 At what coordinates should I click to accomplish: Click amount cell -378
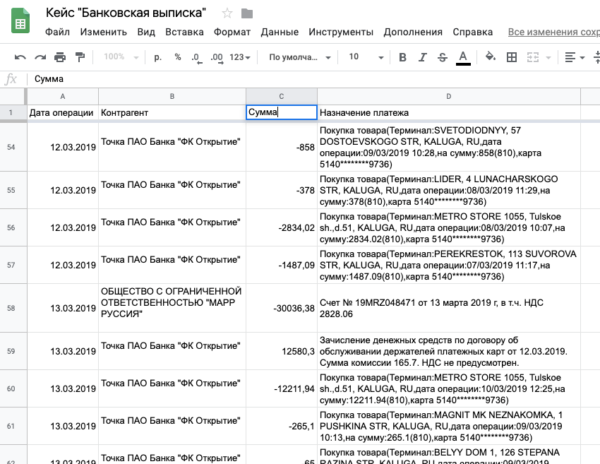point(282,190)
